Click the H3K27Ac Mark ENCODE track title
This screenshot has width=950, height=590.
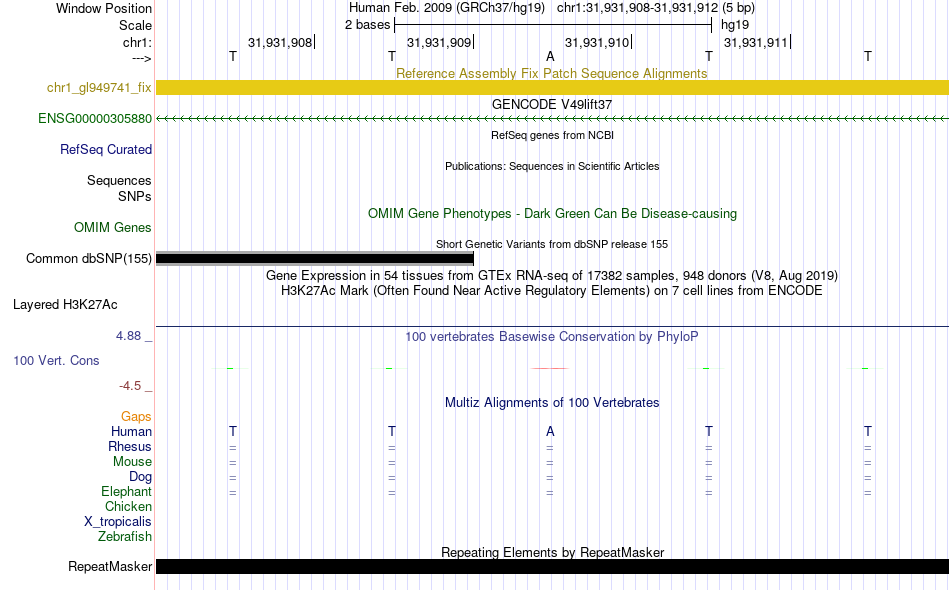pos(551,290)
